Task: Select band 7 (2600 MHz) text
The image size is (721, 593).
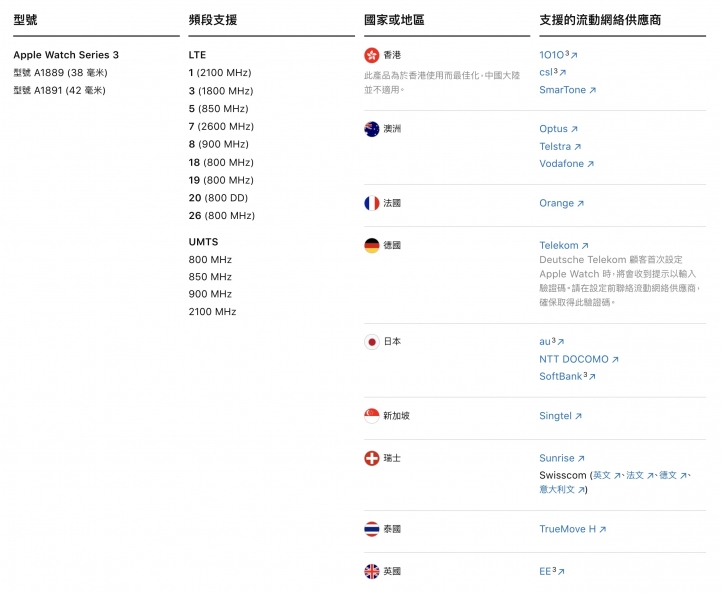Action: click(x=221, y=126)
